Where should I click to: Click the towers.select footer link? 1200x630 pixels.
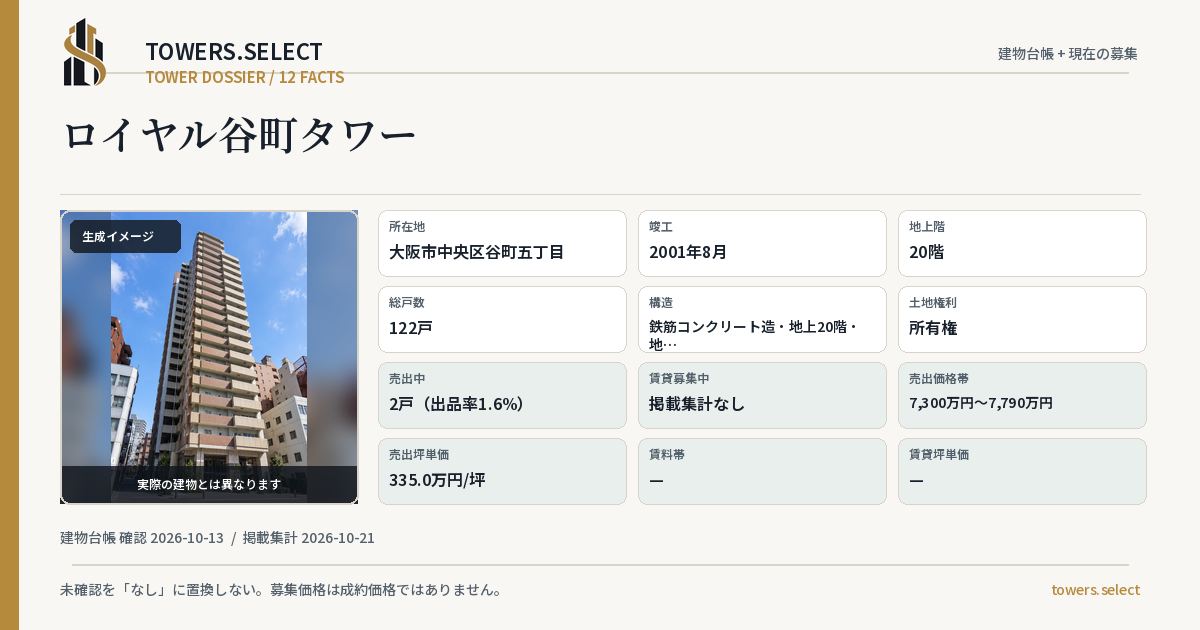tap(1095, 590)
